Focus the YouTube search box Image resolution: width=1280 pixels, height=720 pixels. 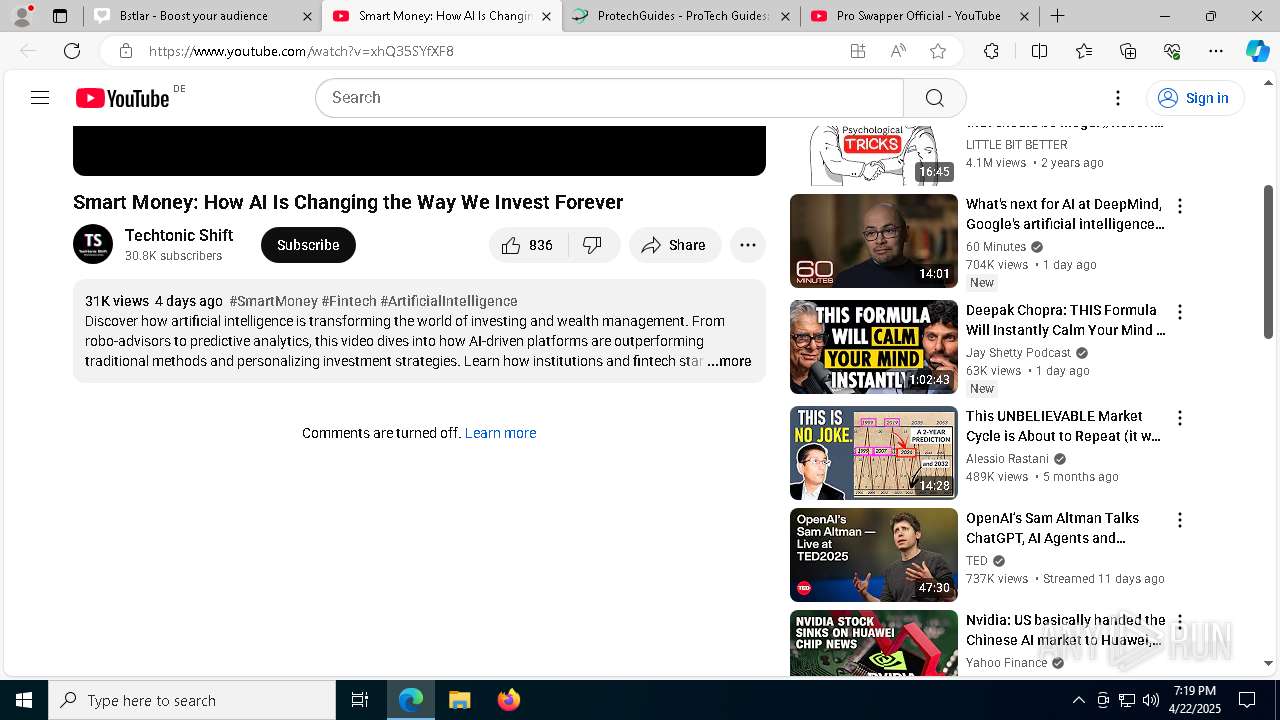click(x=610, y=98)
